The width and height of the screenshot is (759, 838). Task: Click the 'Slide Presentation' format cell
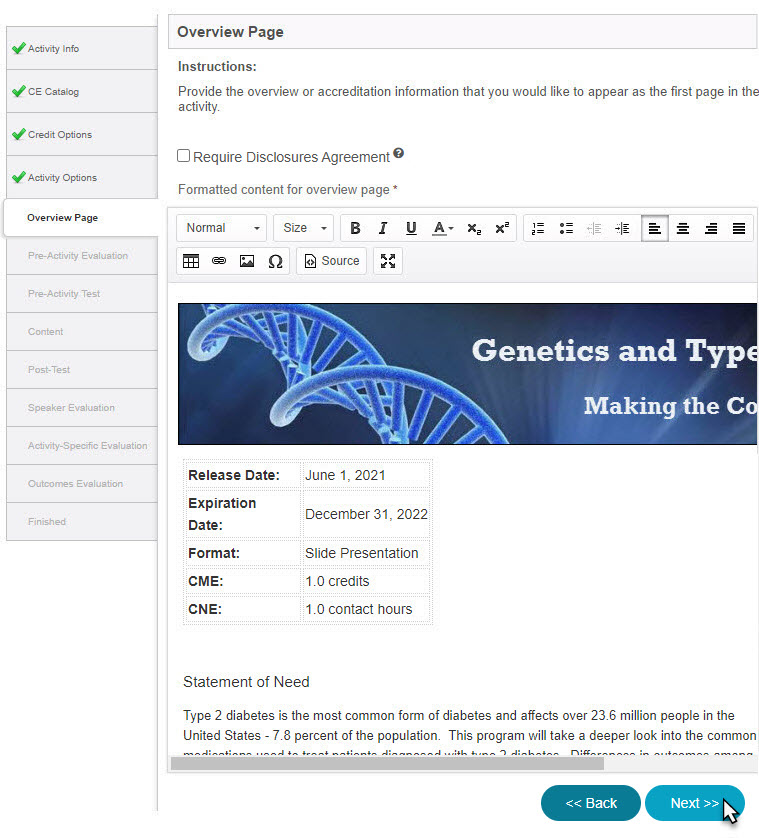tap(366, 553)
